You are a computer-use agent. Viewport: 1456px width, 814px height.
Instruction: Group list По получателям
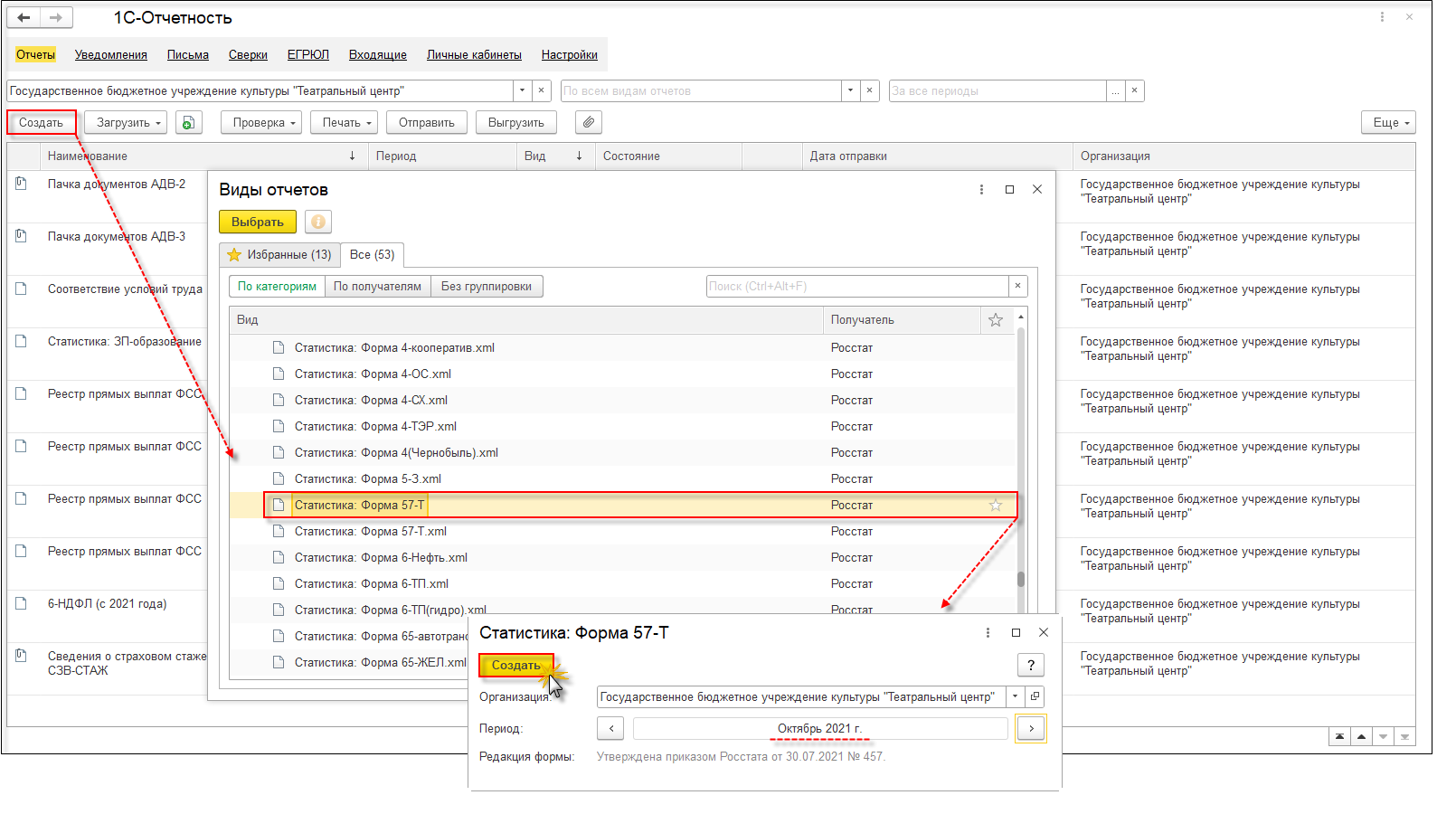[377, 286]
